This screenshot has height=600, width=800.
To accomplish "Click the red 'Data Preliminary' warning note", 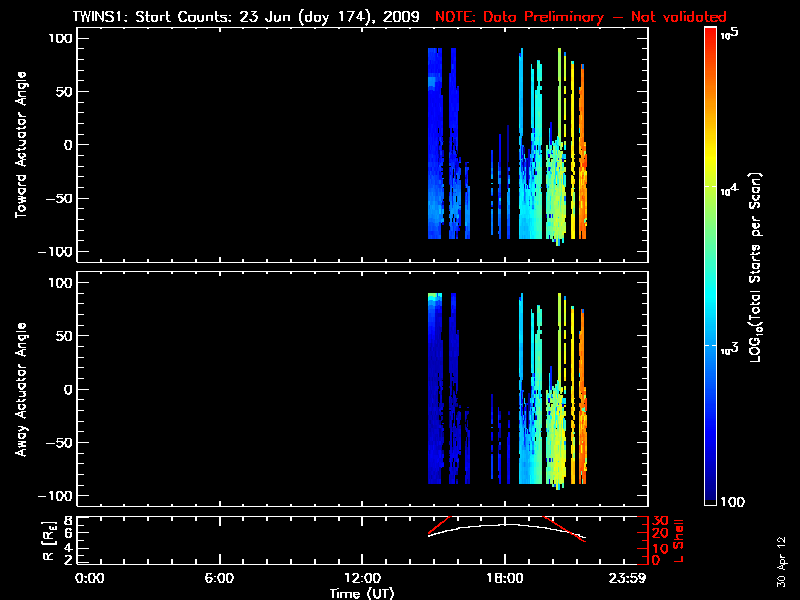I will click(581, 17).
